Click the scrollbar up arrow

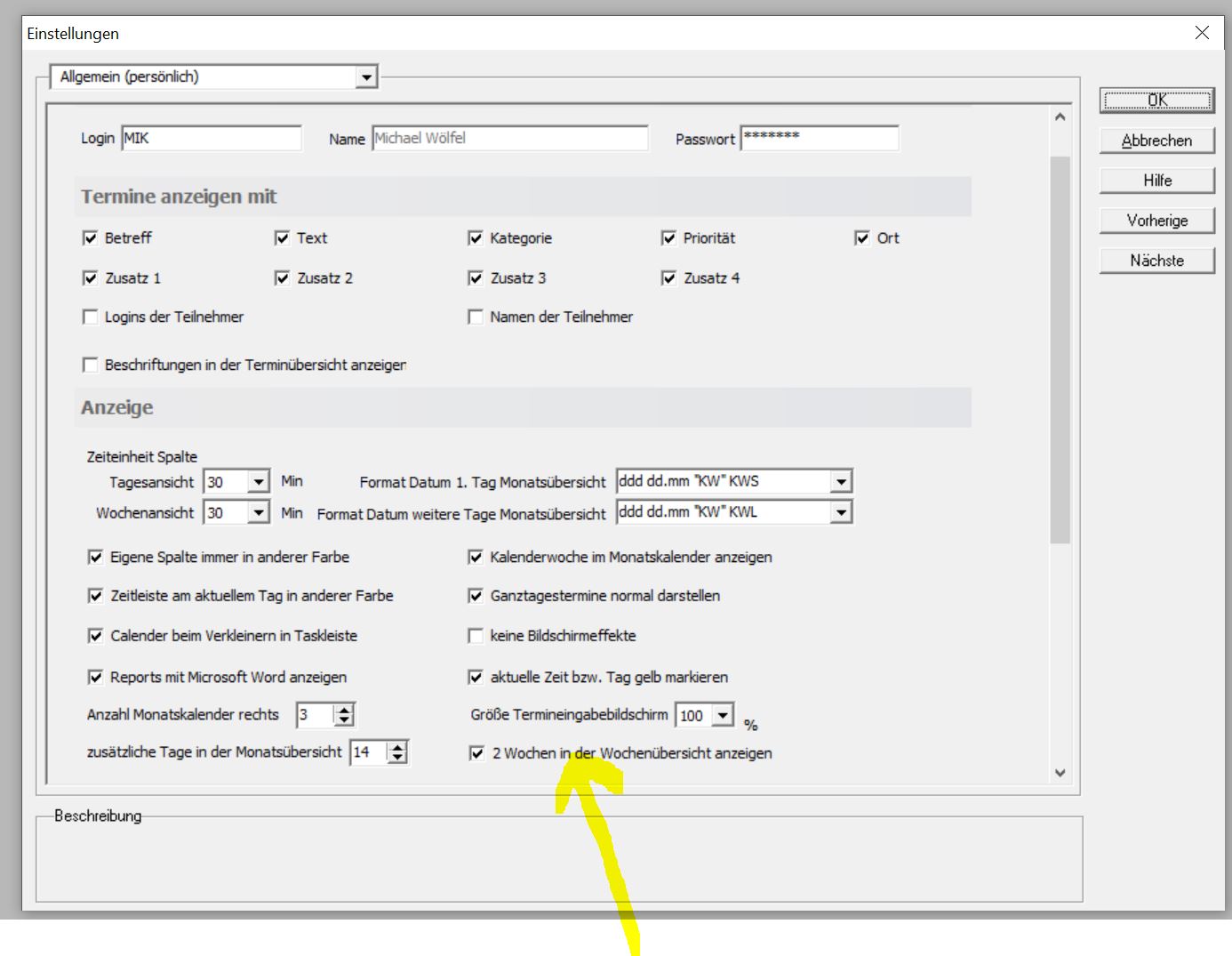tap(1060, 117)
